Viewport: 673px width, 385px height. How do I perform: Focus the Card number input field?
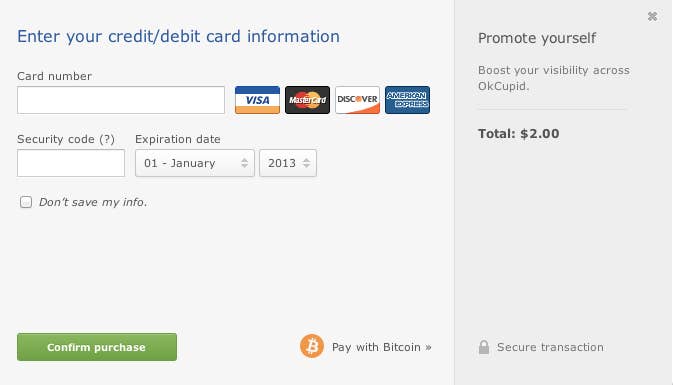[x=121, y=100]
